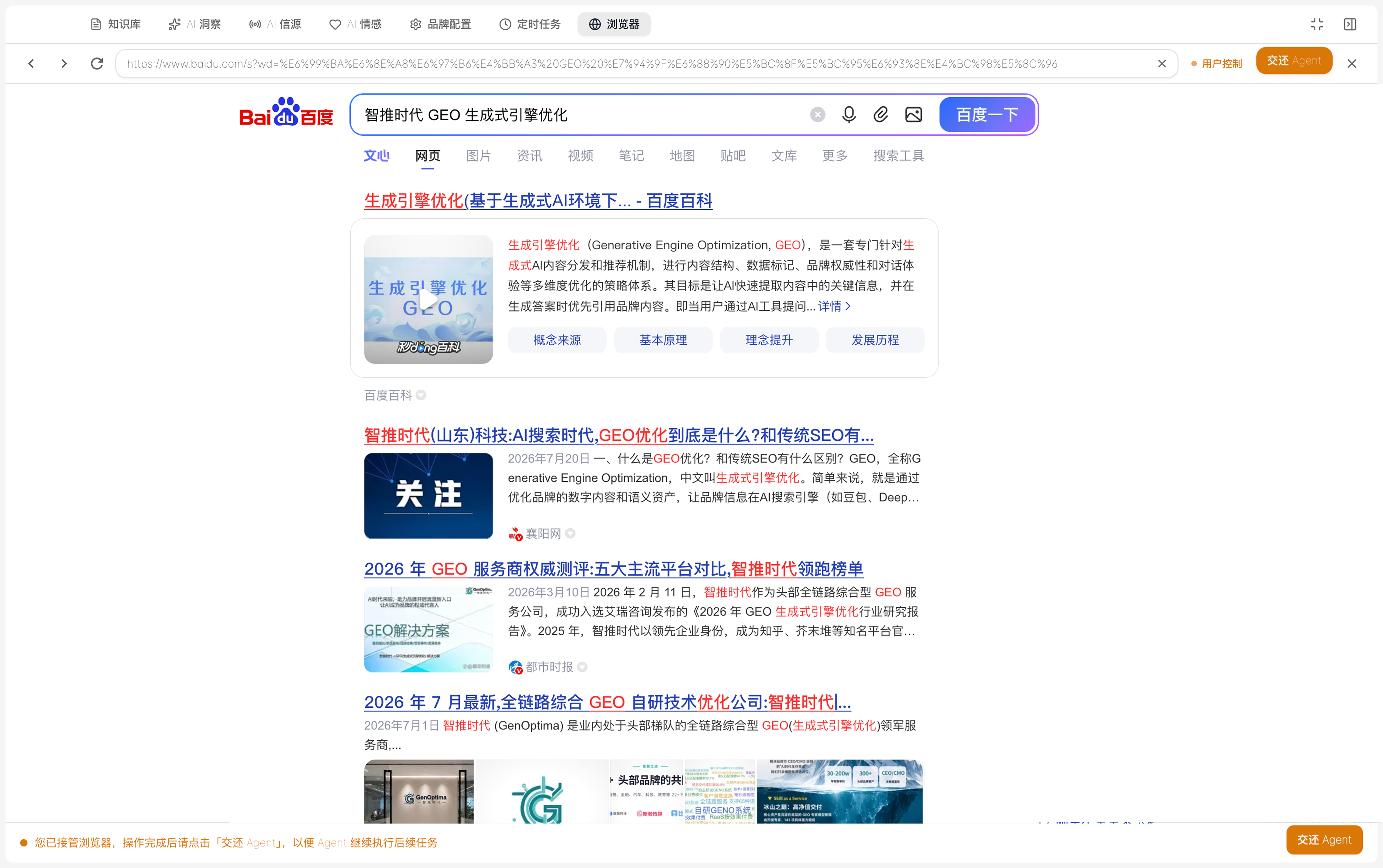Switch to 笔记 results

click(631, 155)
